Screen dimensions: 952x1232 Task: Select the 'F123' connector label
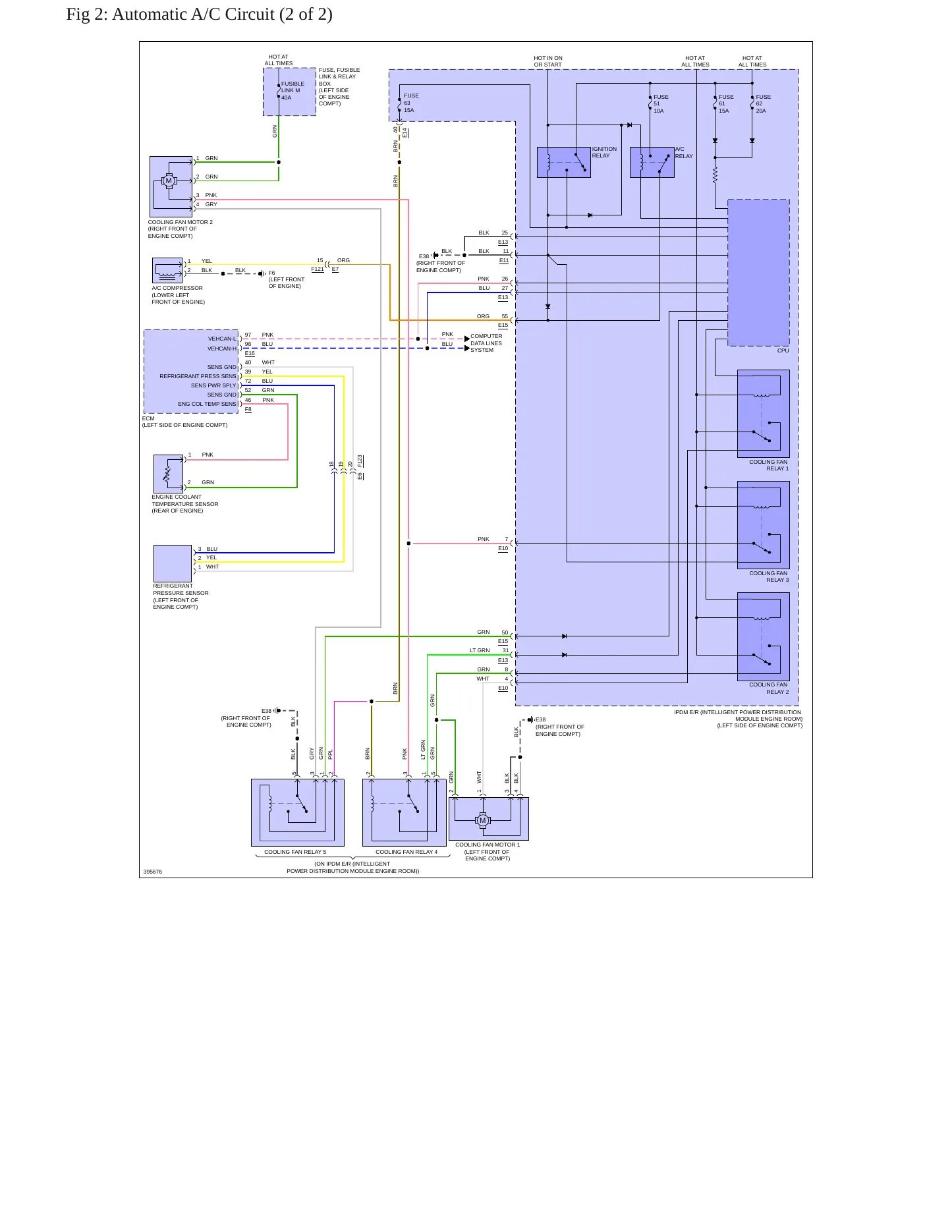pyautogui.click(x=360, y=461)
